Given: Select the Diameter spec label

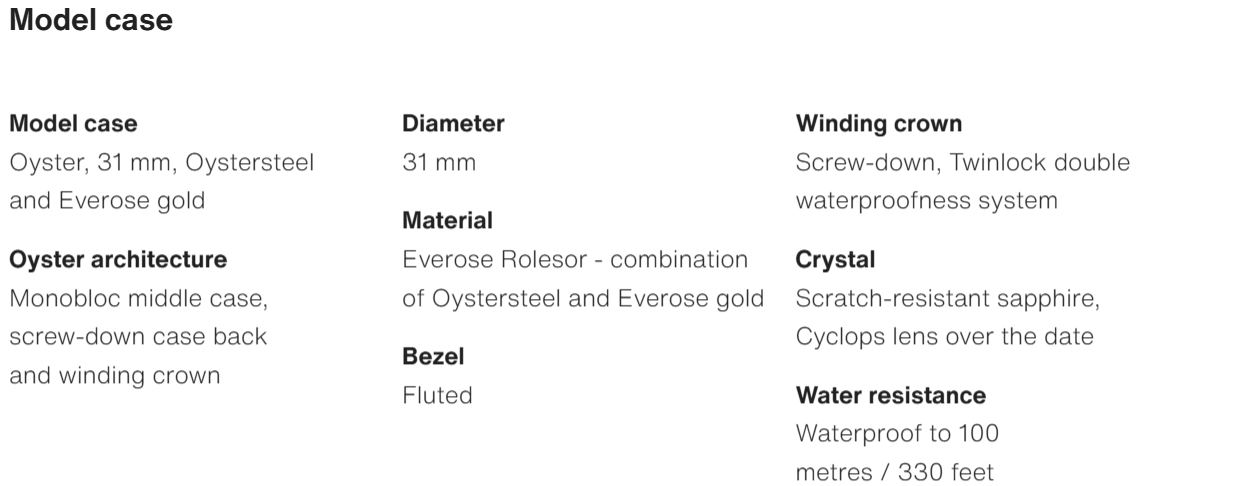Looking at the screenshot, I should pos(453,124).
